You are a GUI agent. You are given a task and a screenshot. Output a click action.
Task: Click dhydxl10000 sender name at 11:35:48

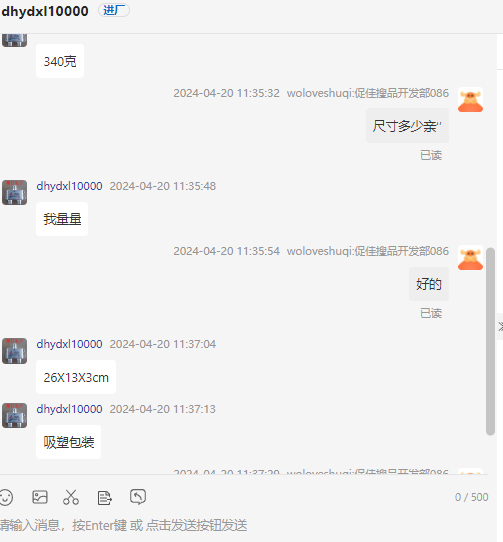(69, 186)
